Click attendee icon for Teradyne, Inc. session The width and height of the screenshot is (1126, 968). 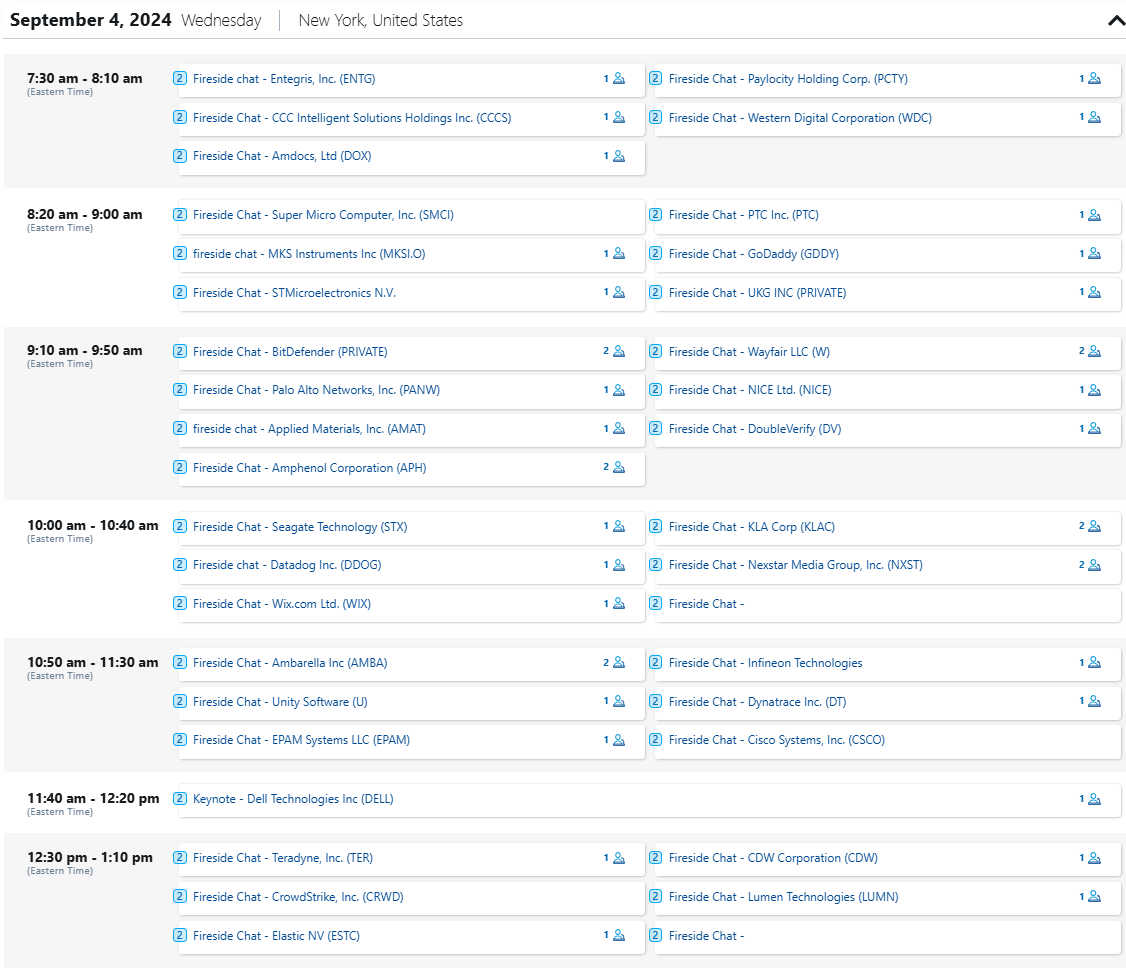(x=619, y=858)
